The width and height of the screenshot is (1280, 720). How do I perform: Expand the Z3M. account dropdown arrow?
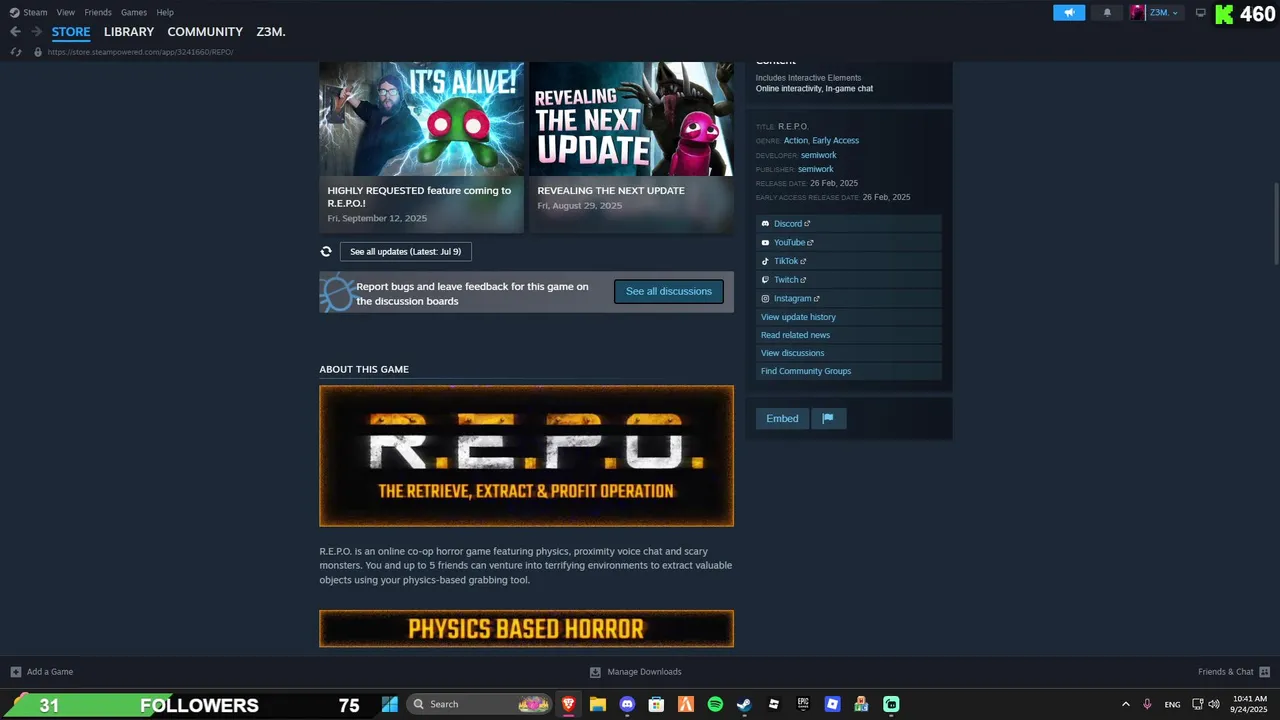pos(1175,13)
